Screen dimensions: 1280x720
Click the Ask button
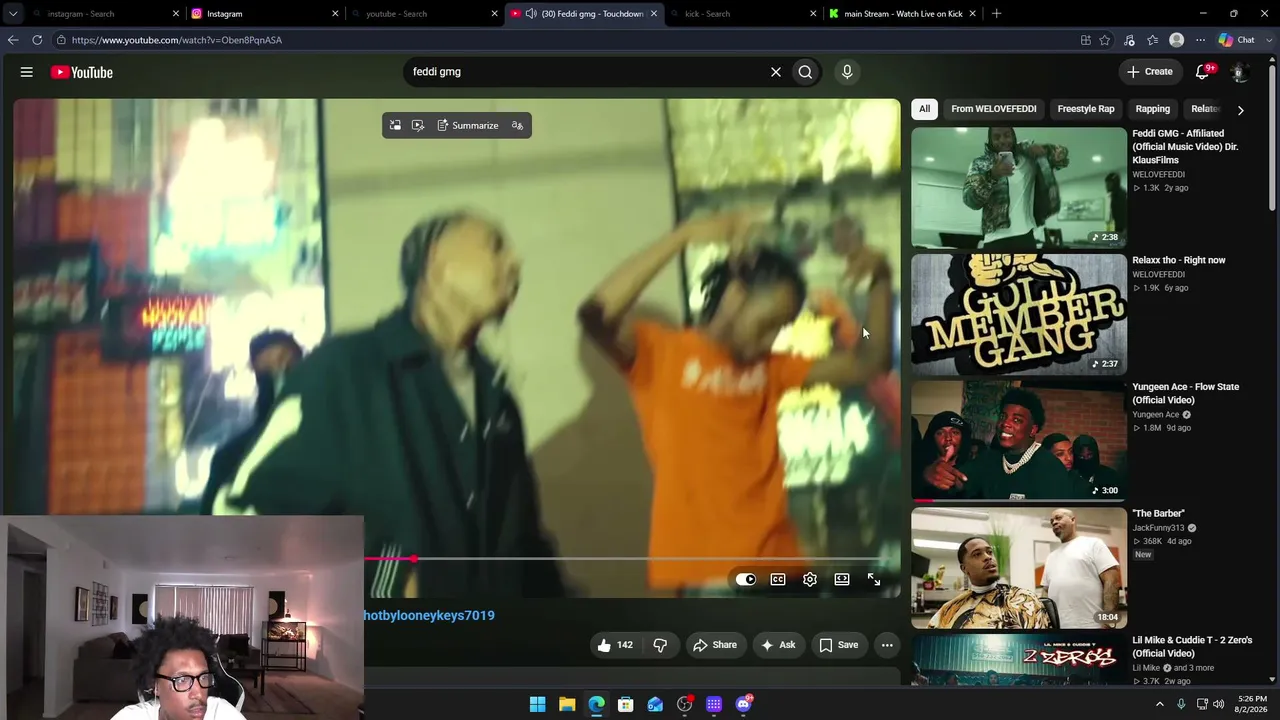pos(779,645)
